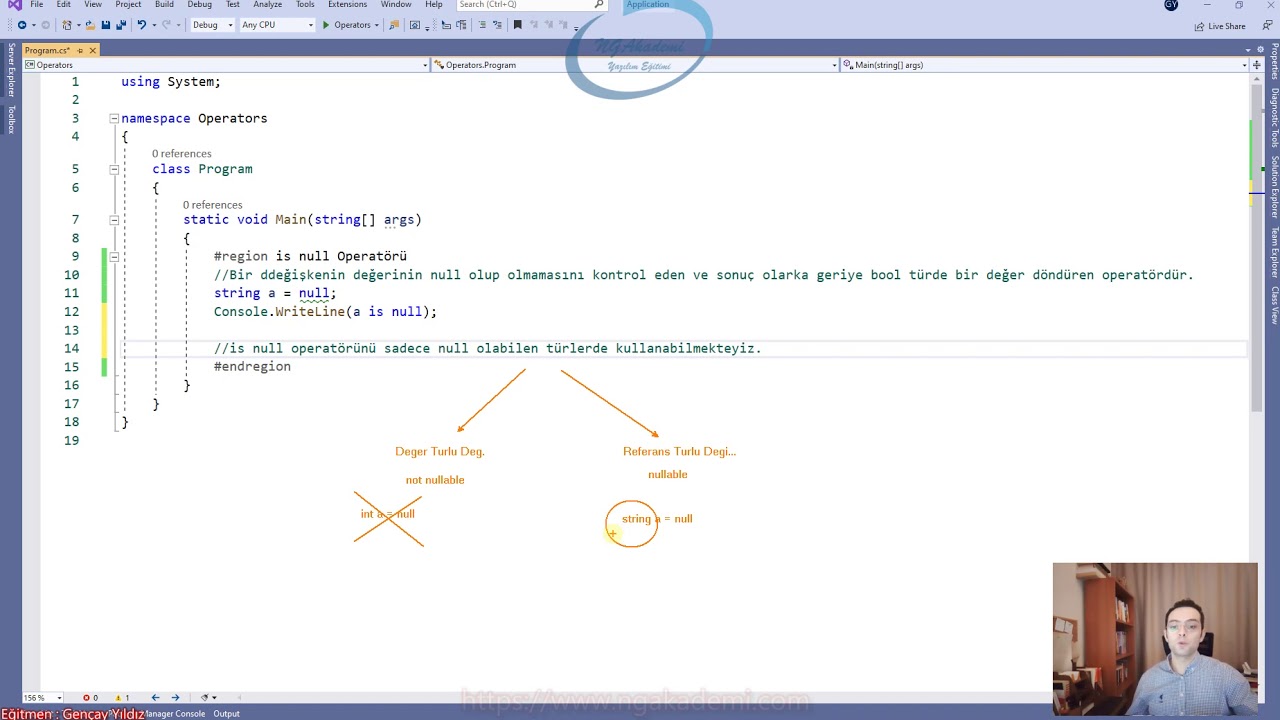Collapse the is null Operatörü region
The width and height of the screenshot is (1280, 720).
tap(114, 257)
